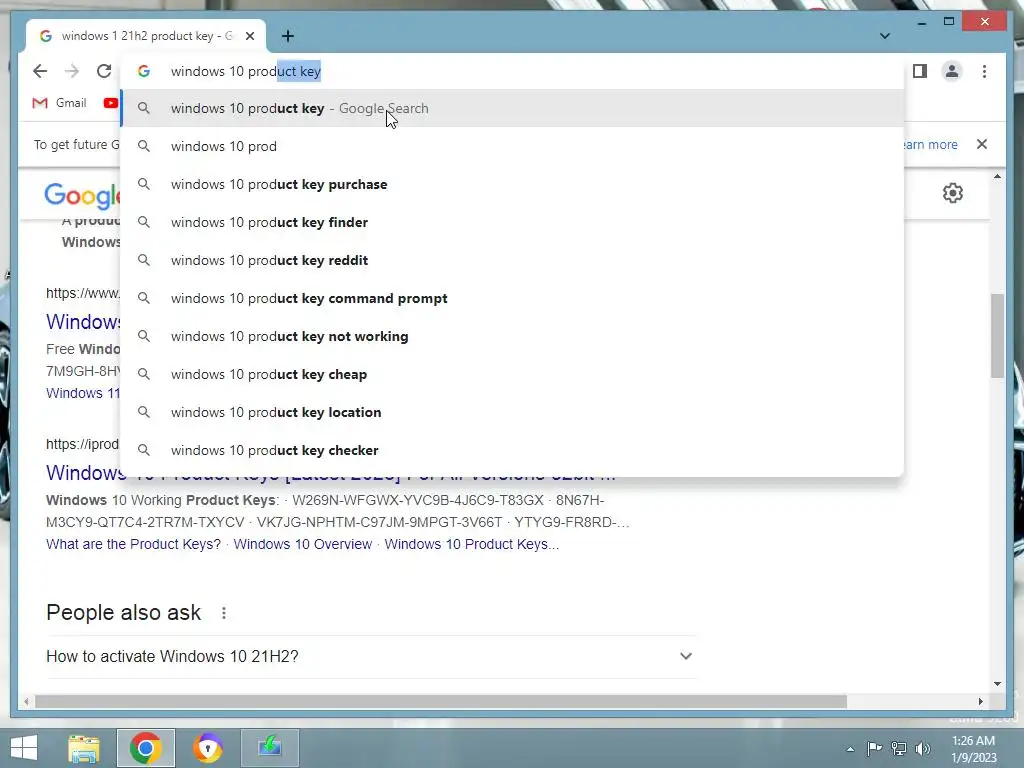Choose 'windows 10 product key command prompt' suggestion
Viewport: 1024px width, 768px height.
click(512, 298)
